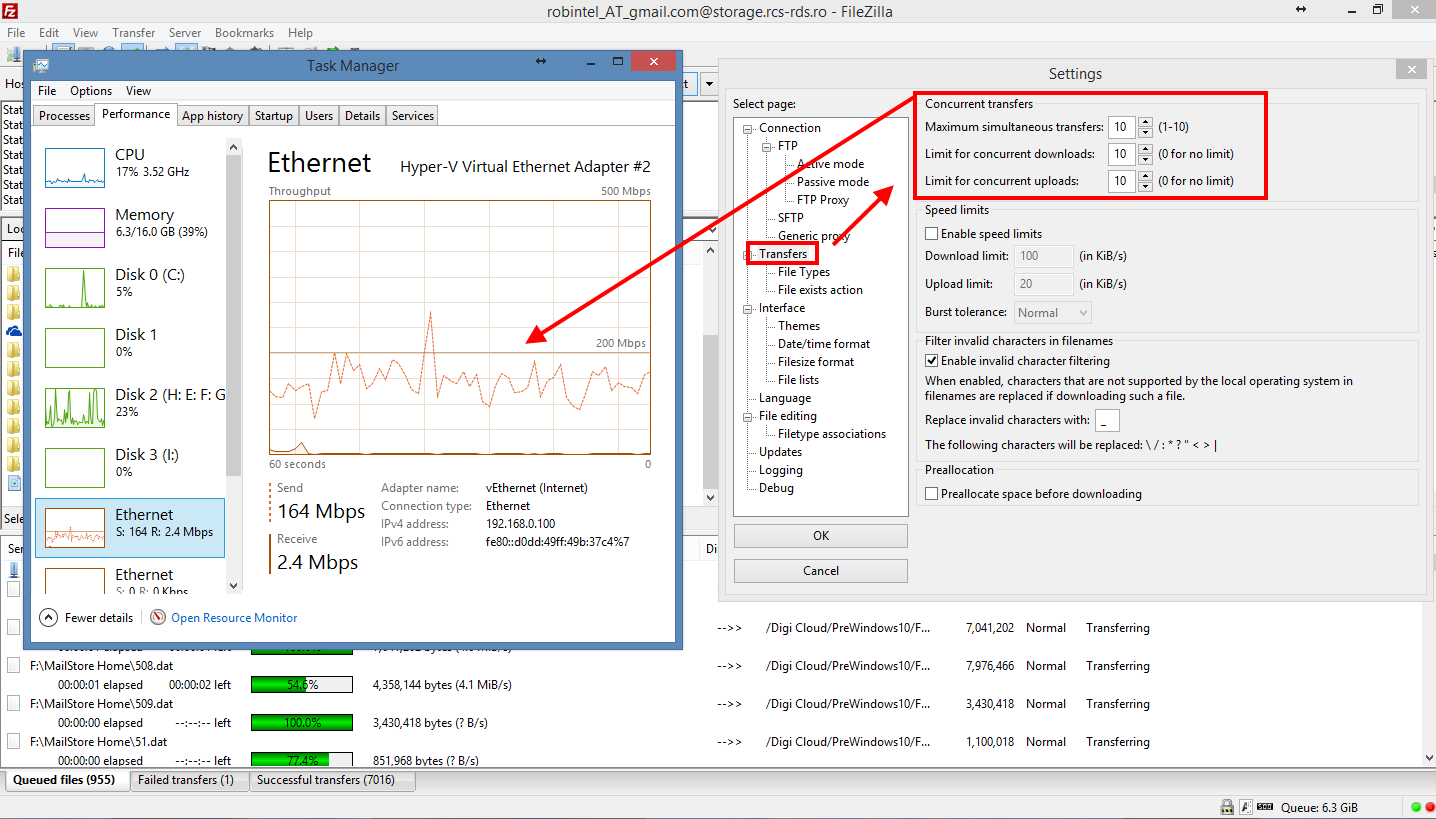1436x819 pixels.
Task: Click the Task Manager window icon
Action: click(x=41, y=66)
